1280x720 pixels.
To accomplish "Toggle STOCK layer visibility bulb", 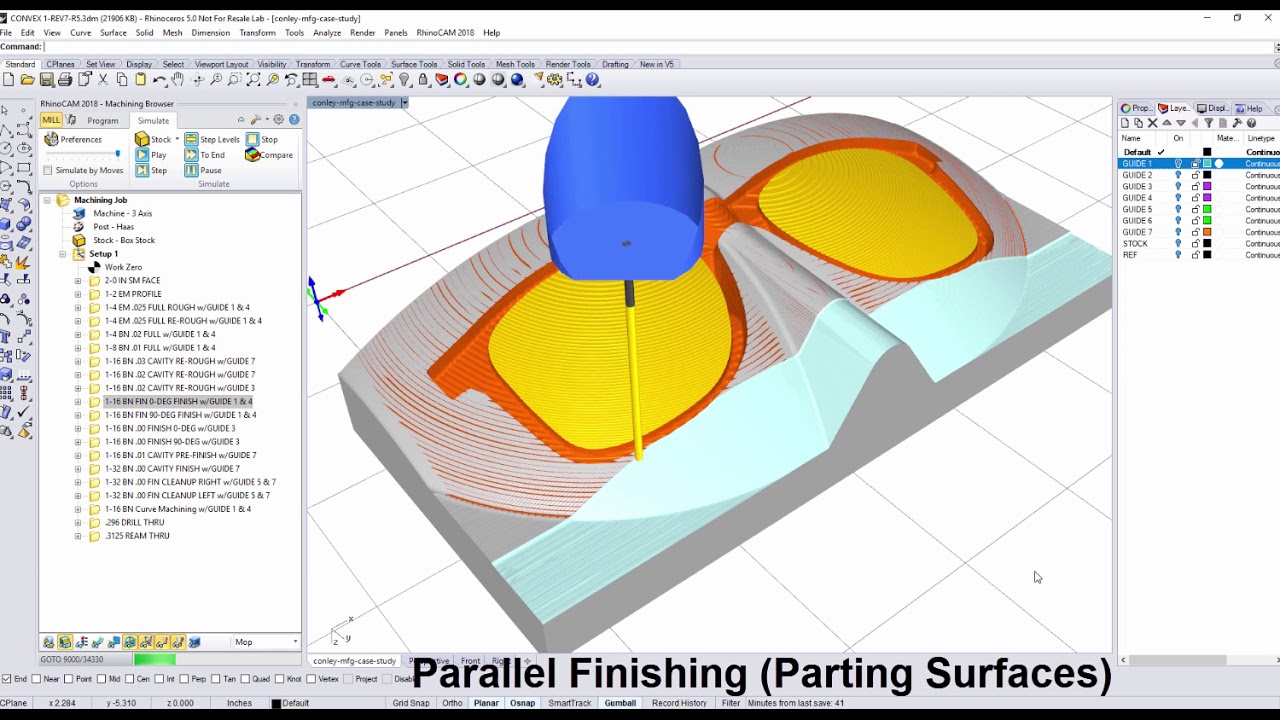I will point(1178,244).
